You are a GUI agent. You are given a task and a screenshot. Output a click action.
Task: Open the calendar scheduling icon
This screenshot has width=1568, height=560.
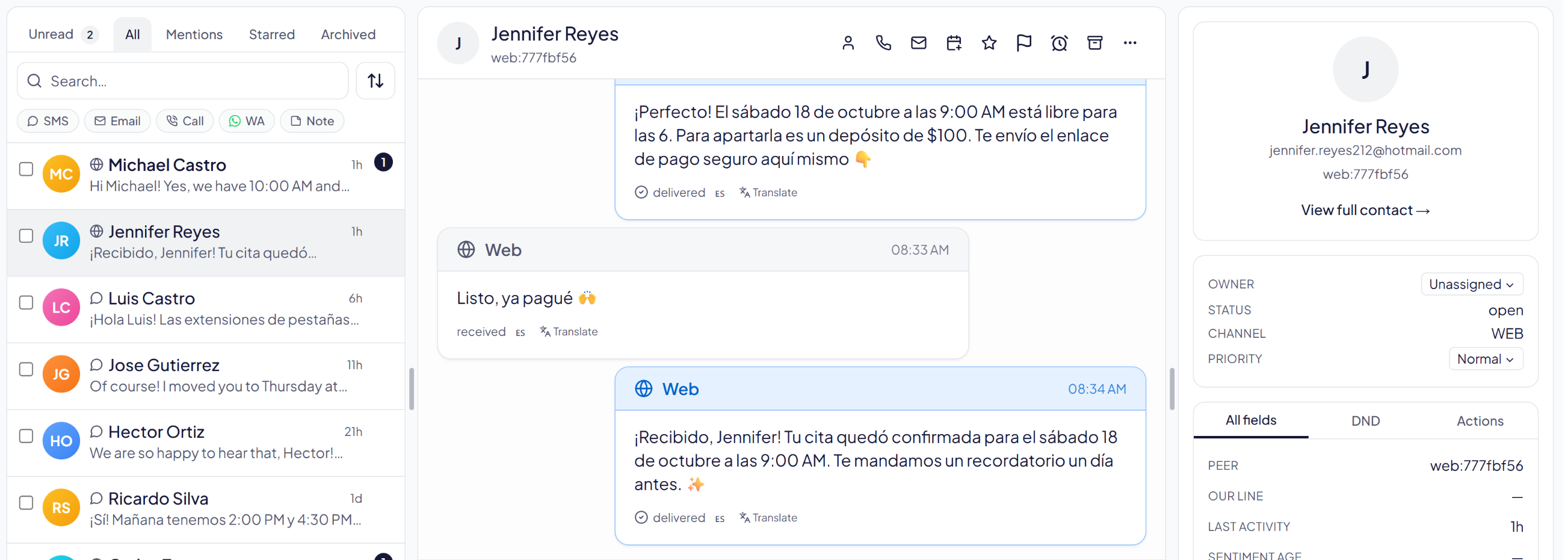coord(954,43)
